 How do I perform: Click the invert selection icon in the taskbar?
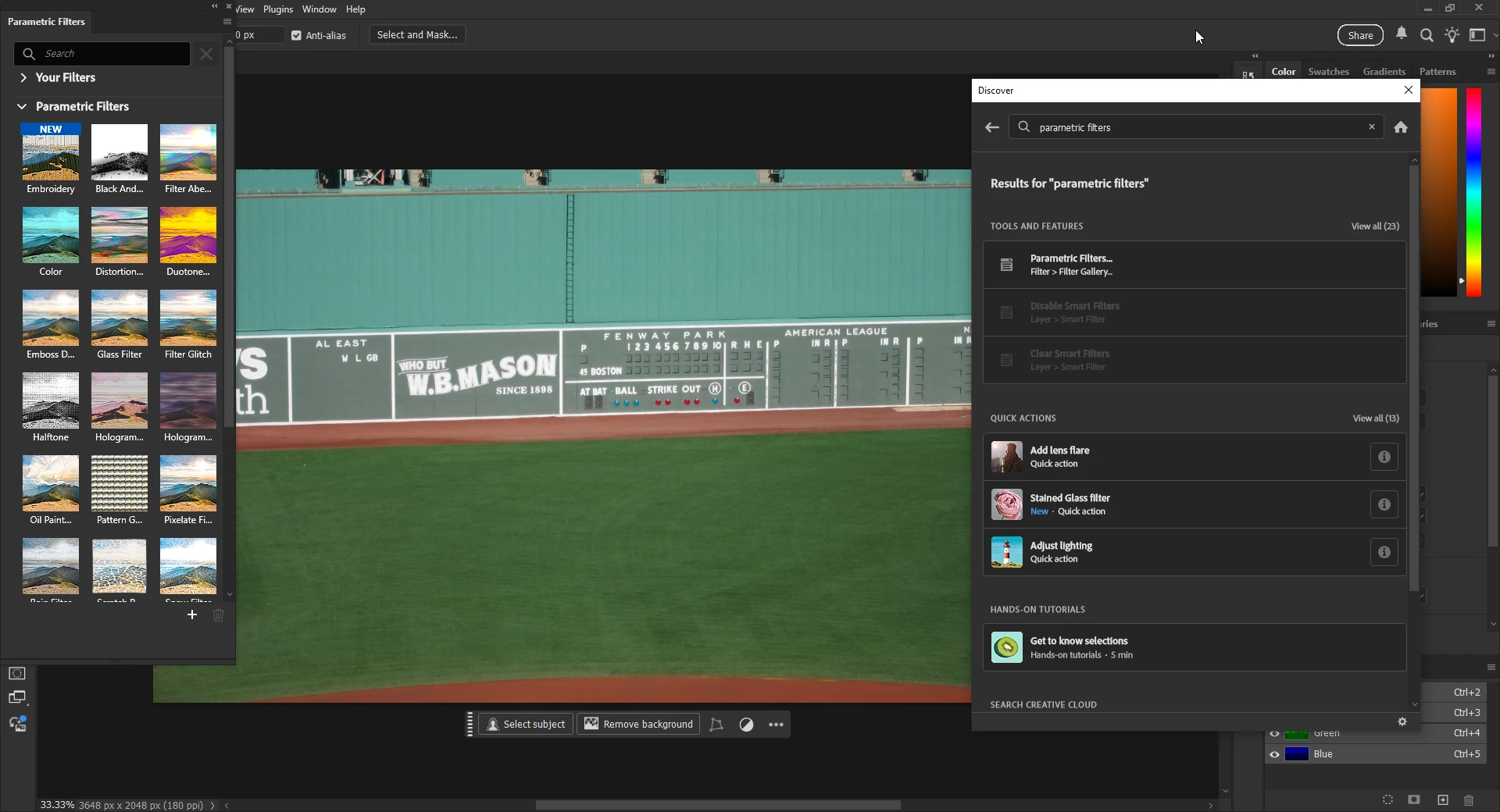tap(746, 725)
